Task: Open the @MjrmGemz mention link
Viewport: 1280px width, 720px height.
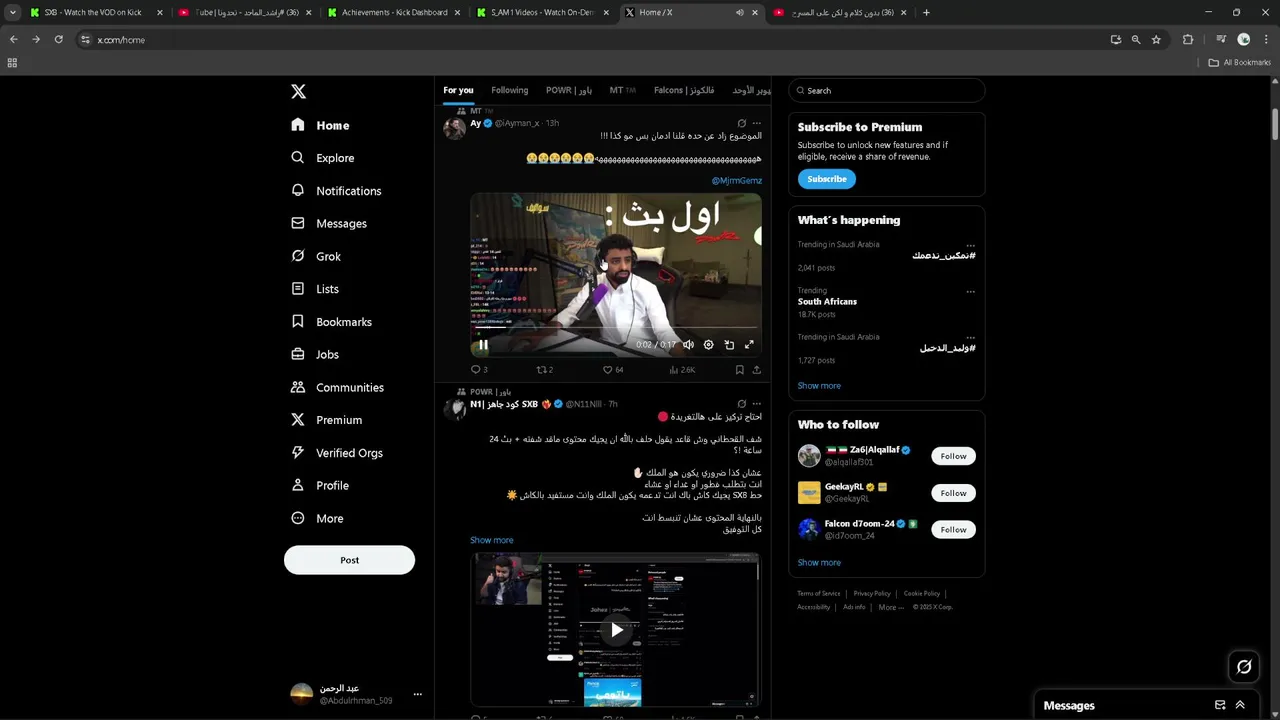Action: click(x=737, y=181)
